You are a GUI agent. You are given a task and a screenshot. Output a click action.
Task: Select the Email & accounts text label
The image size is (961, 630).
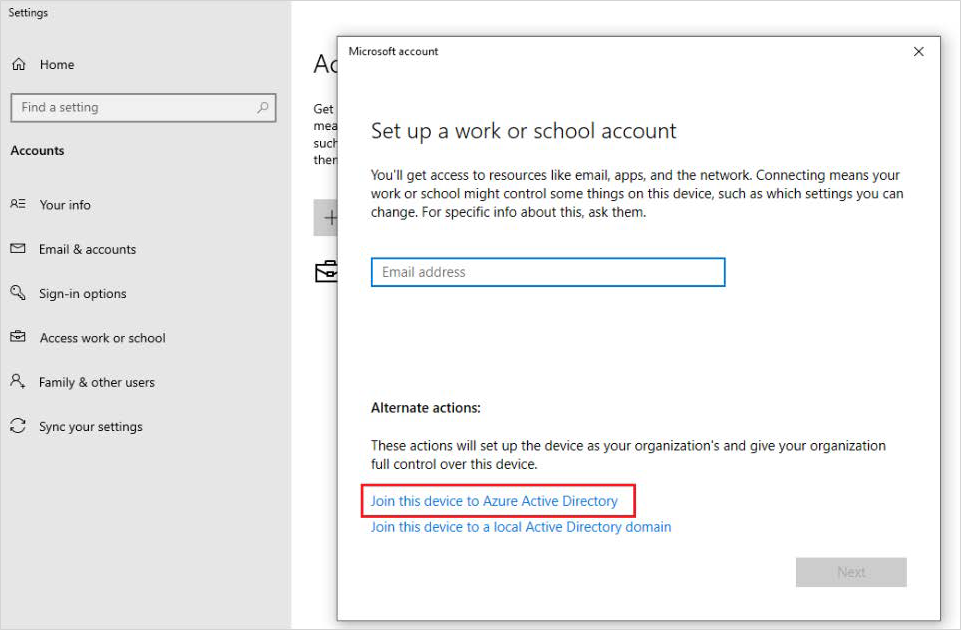88,250
